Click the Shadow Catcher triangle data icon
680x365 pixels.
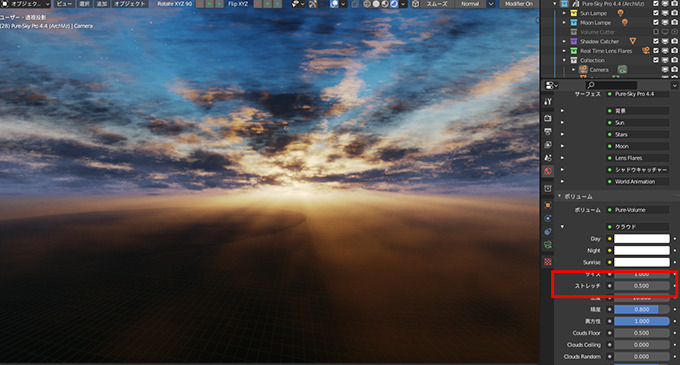pos(632,41)
